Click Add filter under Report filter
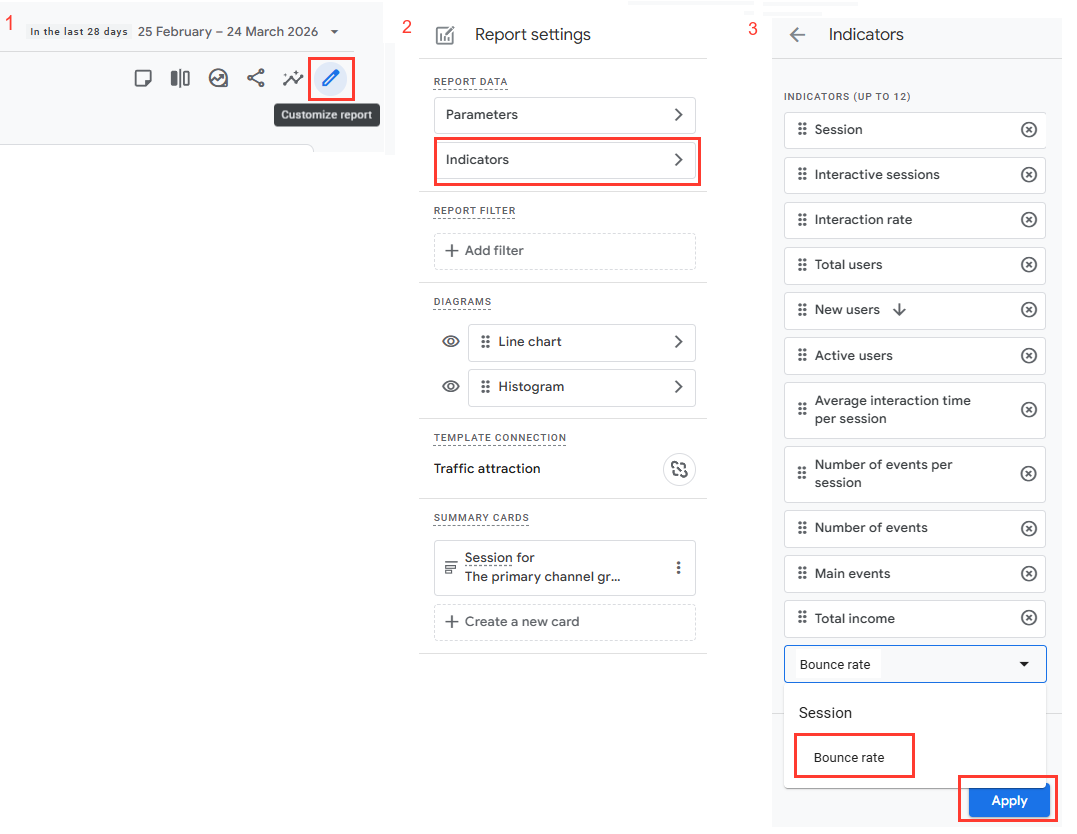Image resolution: width=1077 pixels, height=834 pixels. [x=564, y=251]
